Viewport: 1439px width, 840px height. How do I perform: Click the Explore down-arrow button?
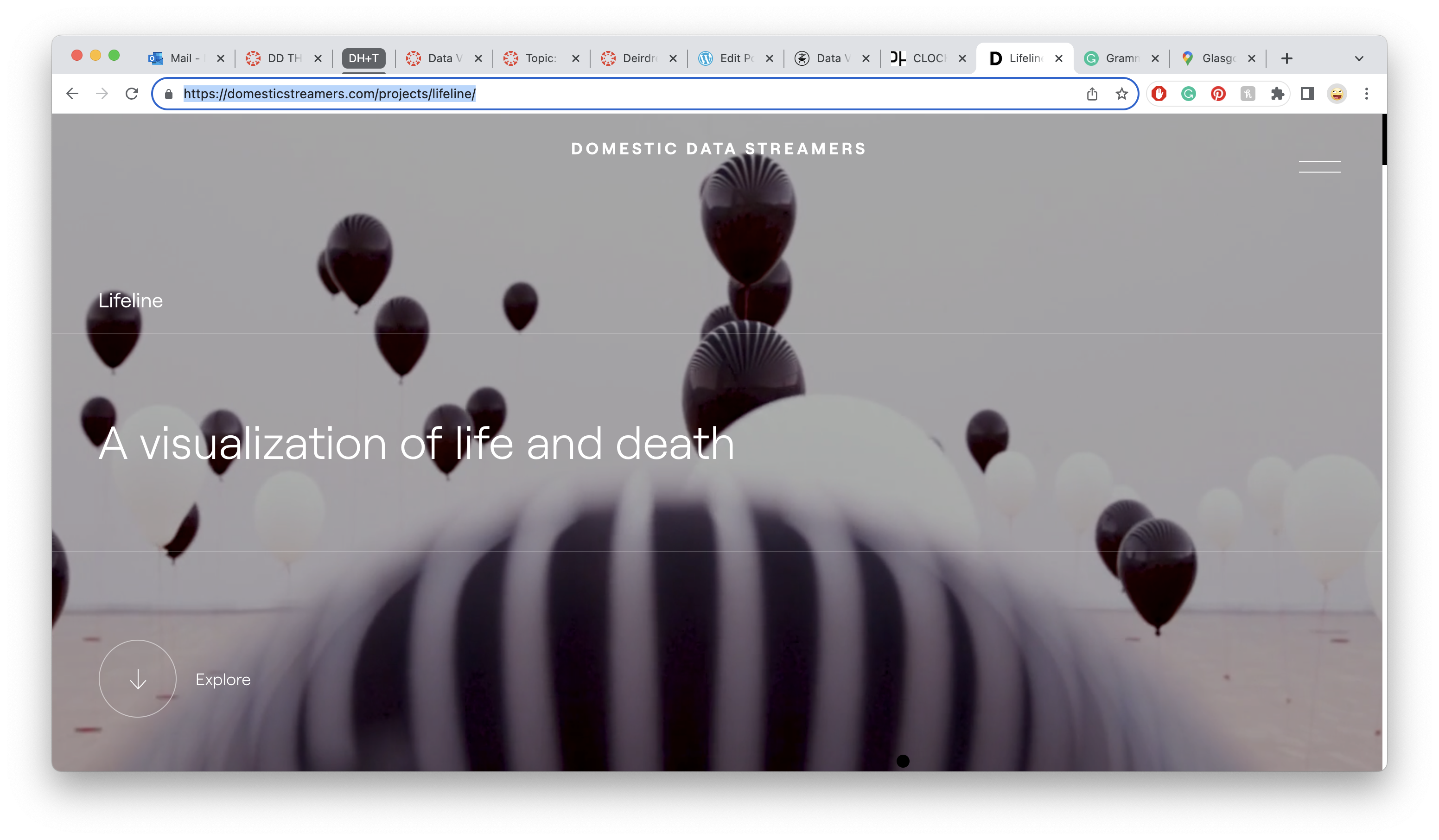tap(138, 678)
